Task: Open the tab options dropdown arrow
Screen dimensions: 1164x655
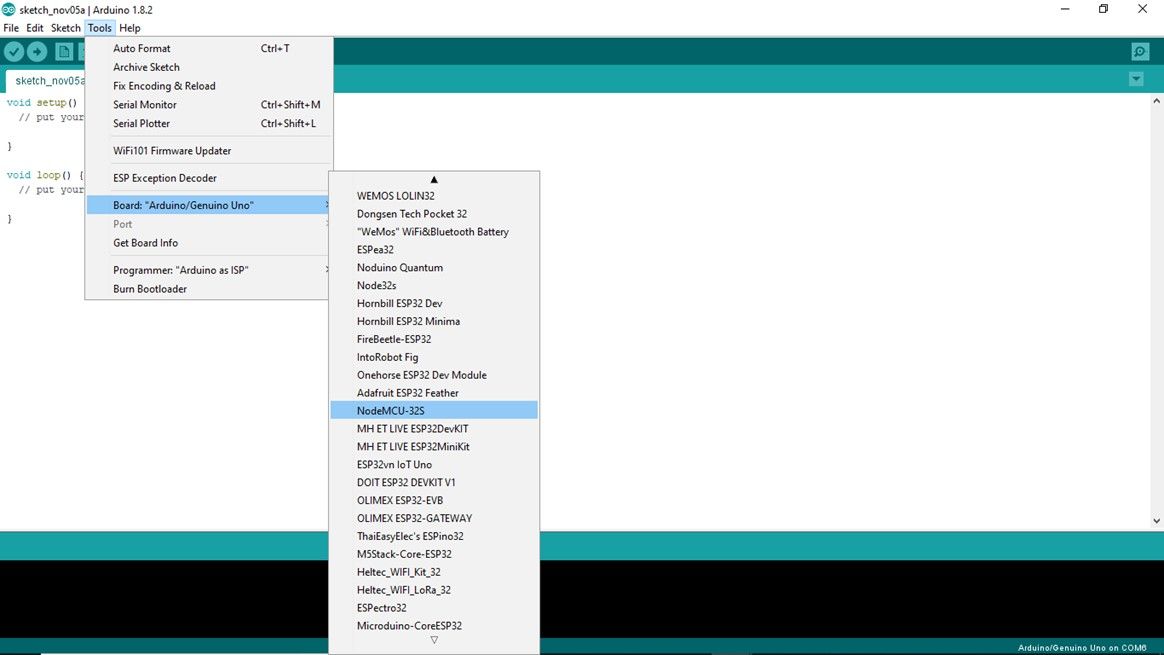Action: (1136, 79)
